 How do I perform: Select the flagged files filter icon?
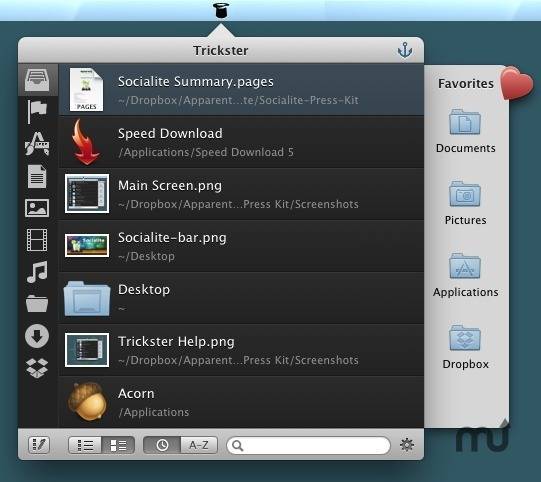37,111
